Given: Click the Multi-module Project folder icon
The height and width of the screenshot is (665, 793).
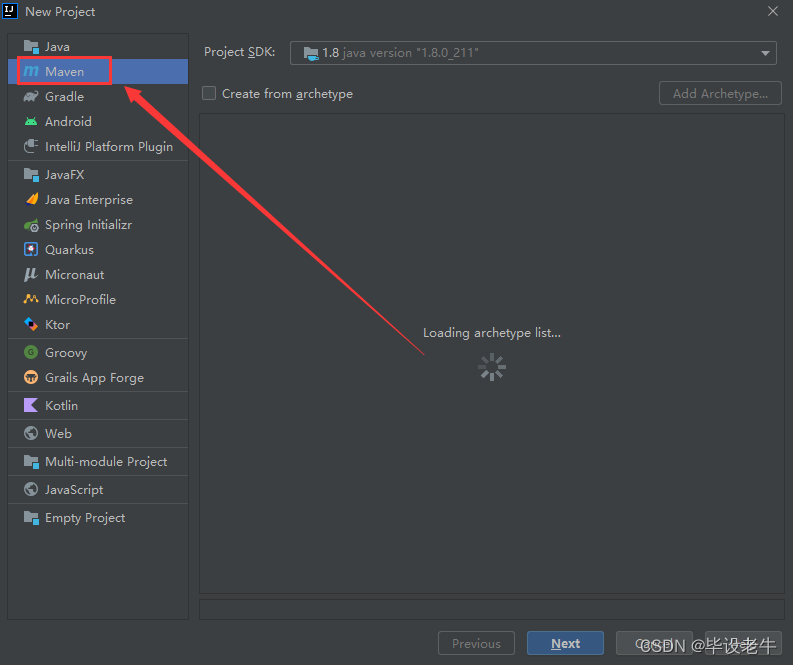Looking at the screenshot, I should tap(31, 461).
